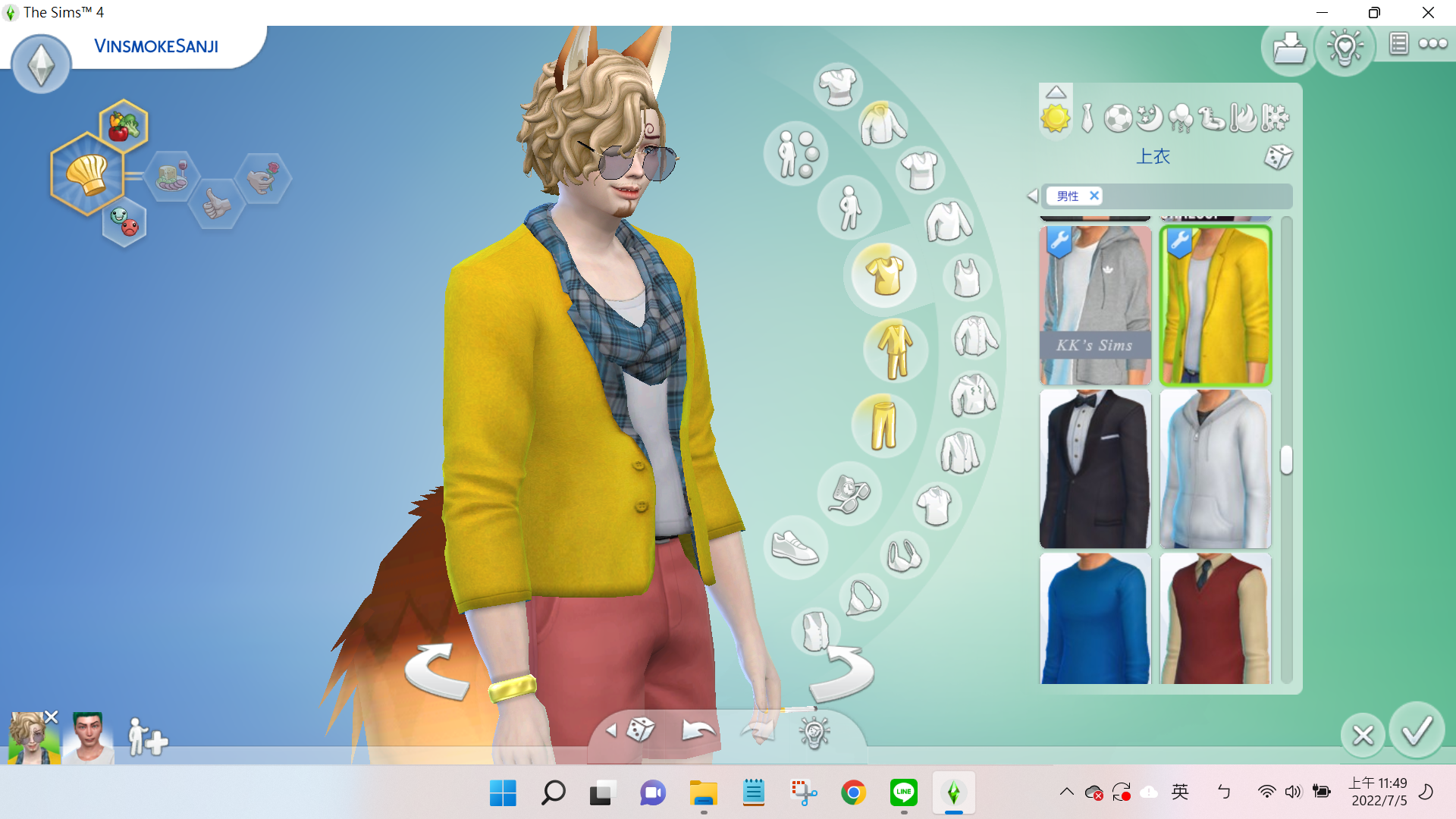This screenshot has height=819, width=1456.
Task: Open the accessories glasses and watch category
Action: tap(849, 494)
